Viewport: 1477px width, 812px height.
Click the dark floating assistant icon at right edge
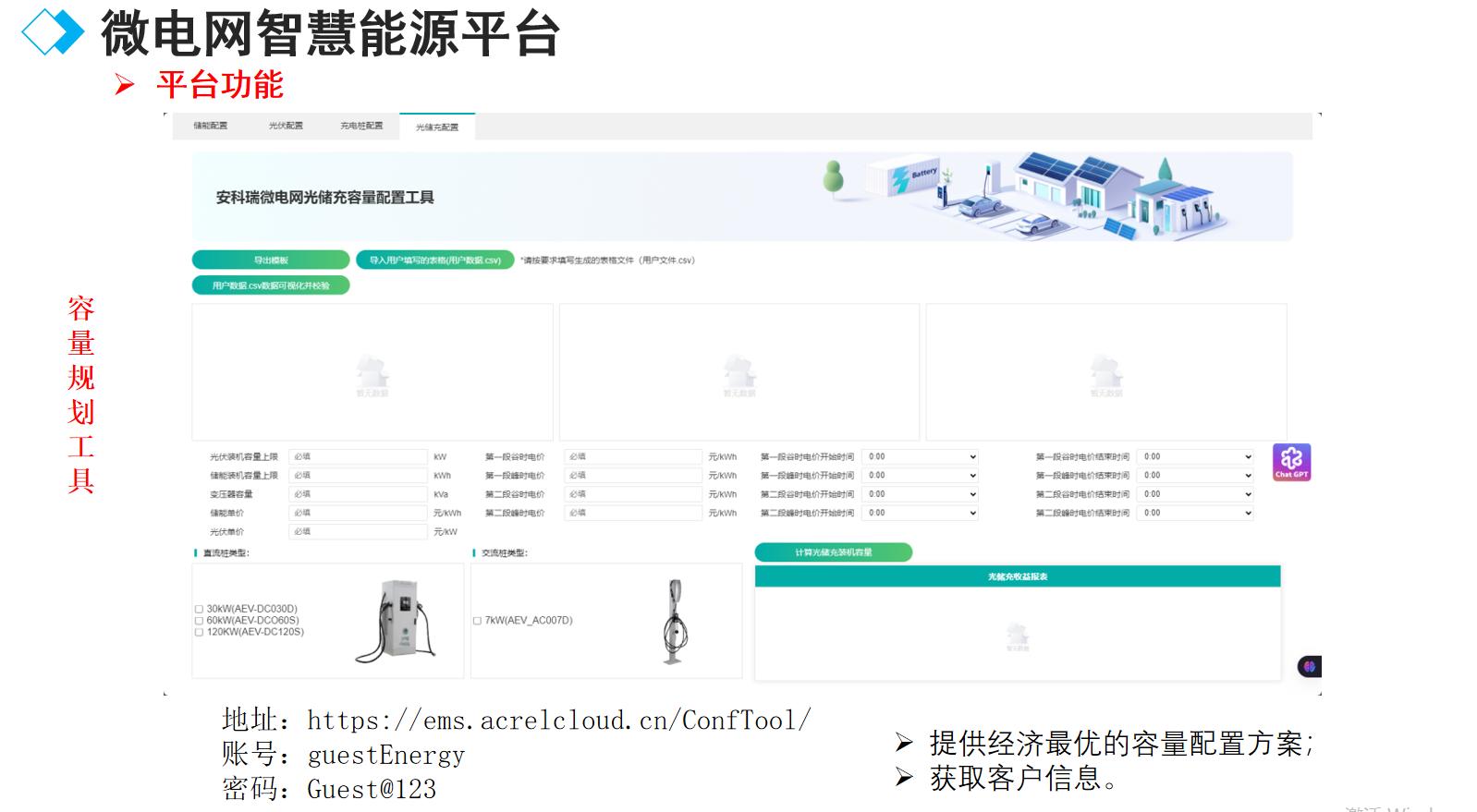[1309, 666]
